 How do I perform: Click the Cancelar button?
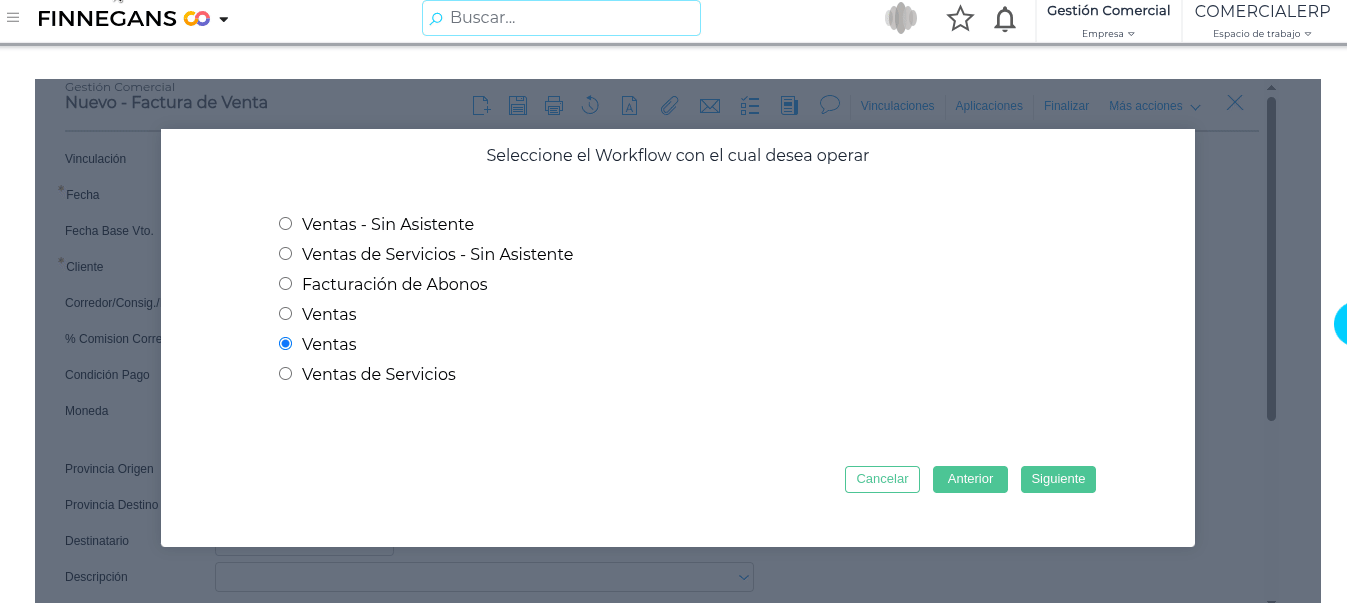click(x=882, y=480)
